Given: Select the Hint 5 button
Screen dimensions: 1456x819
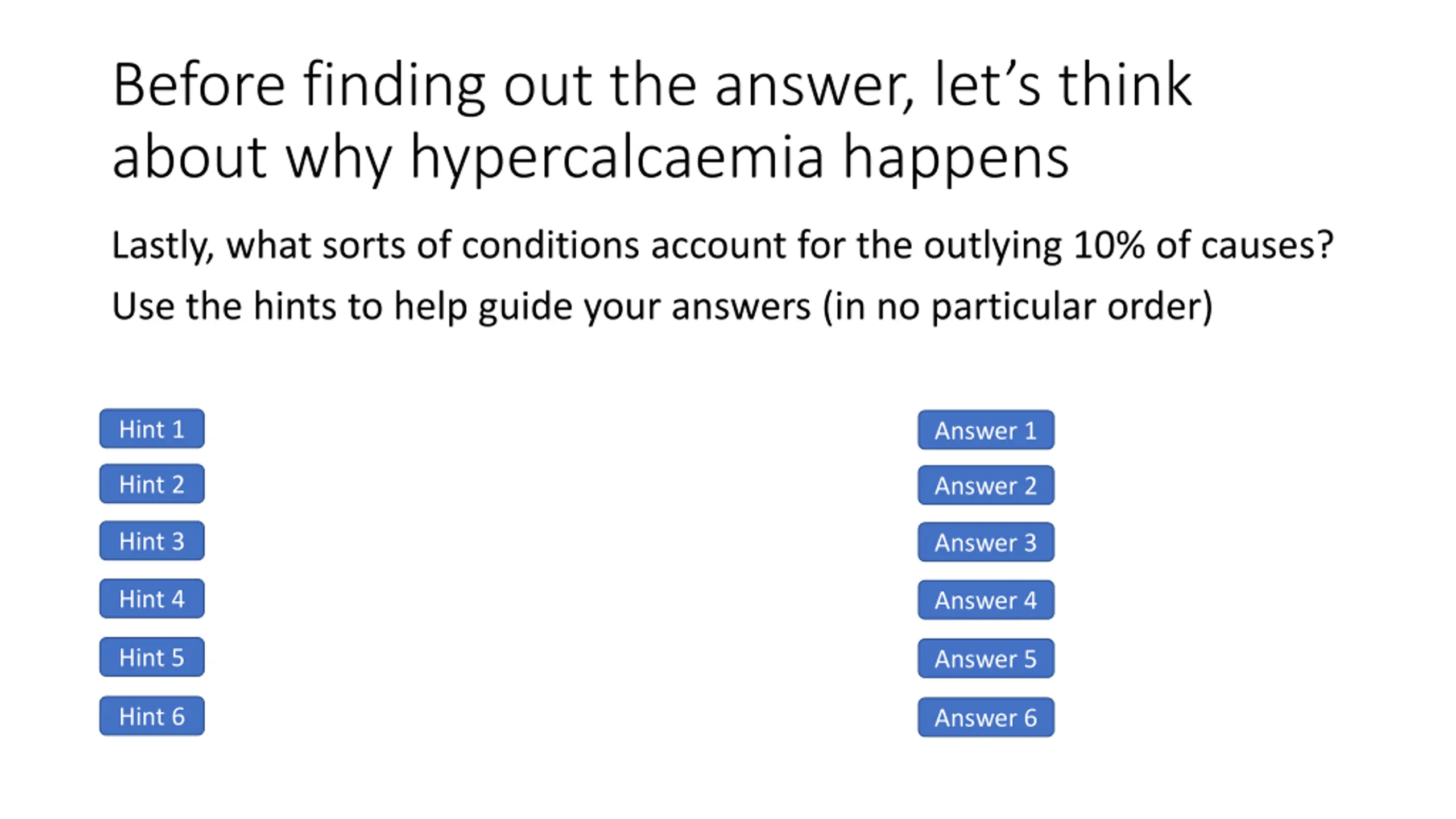Looking at the screenshot, I should pos(152,657).
